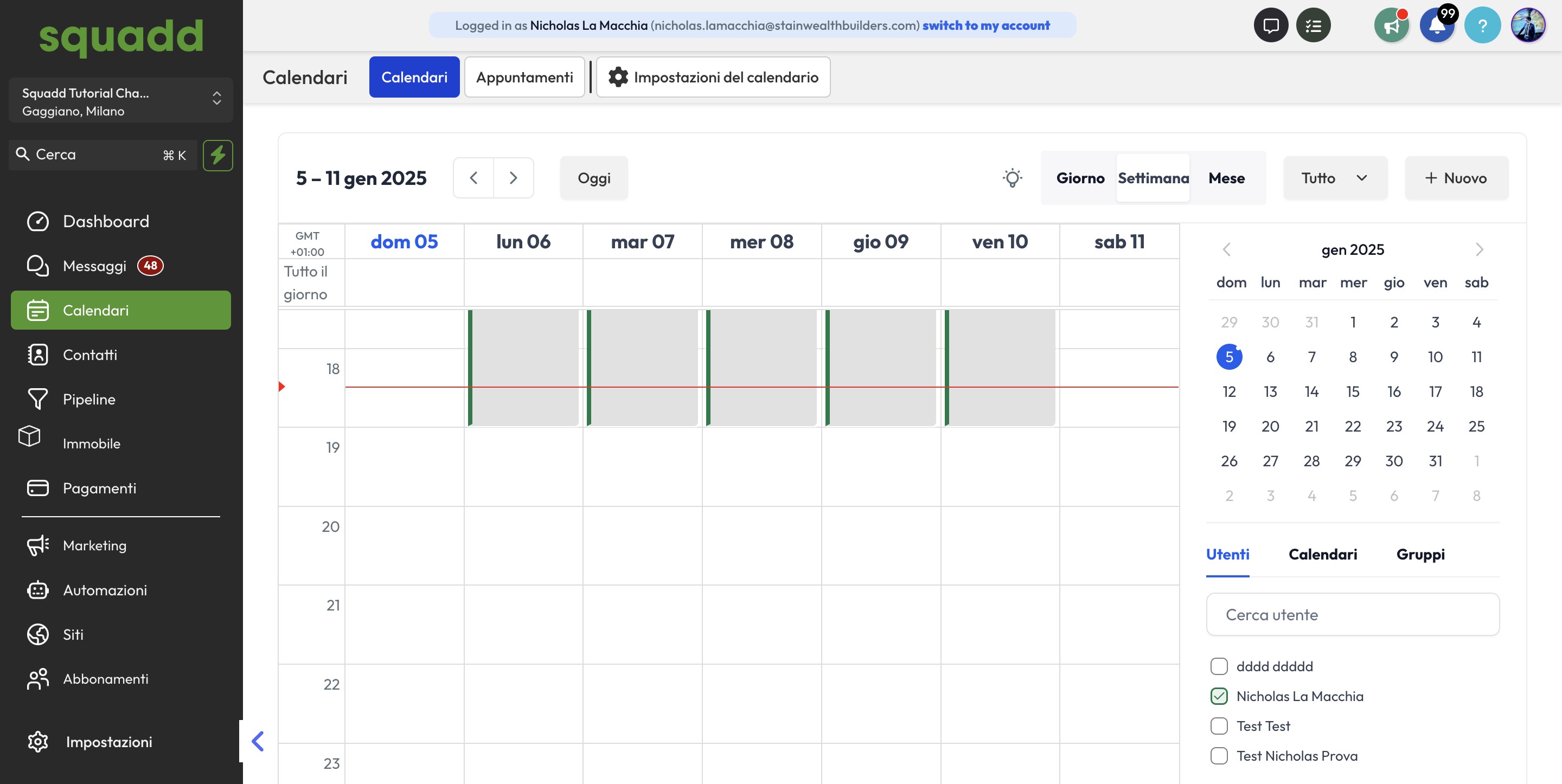
Task: Click the lightbulb icon near view switcher
Action: click(x=1012, y=178)
